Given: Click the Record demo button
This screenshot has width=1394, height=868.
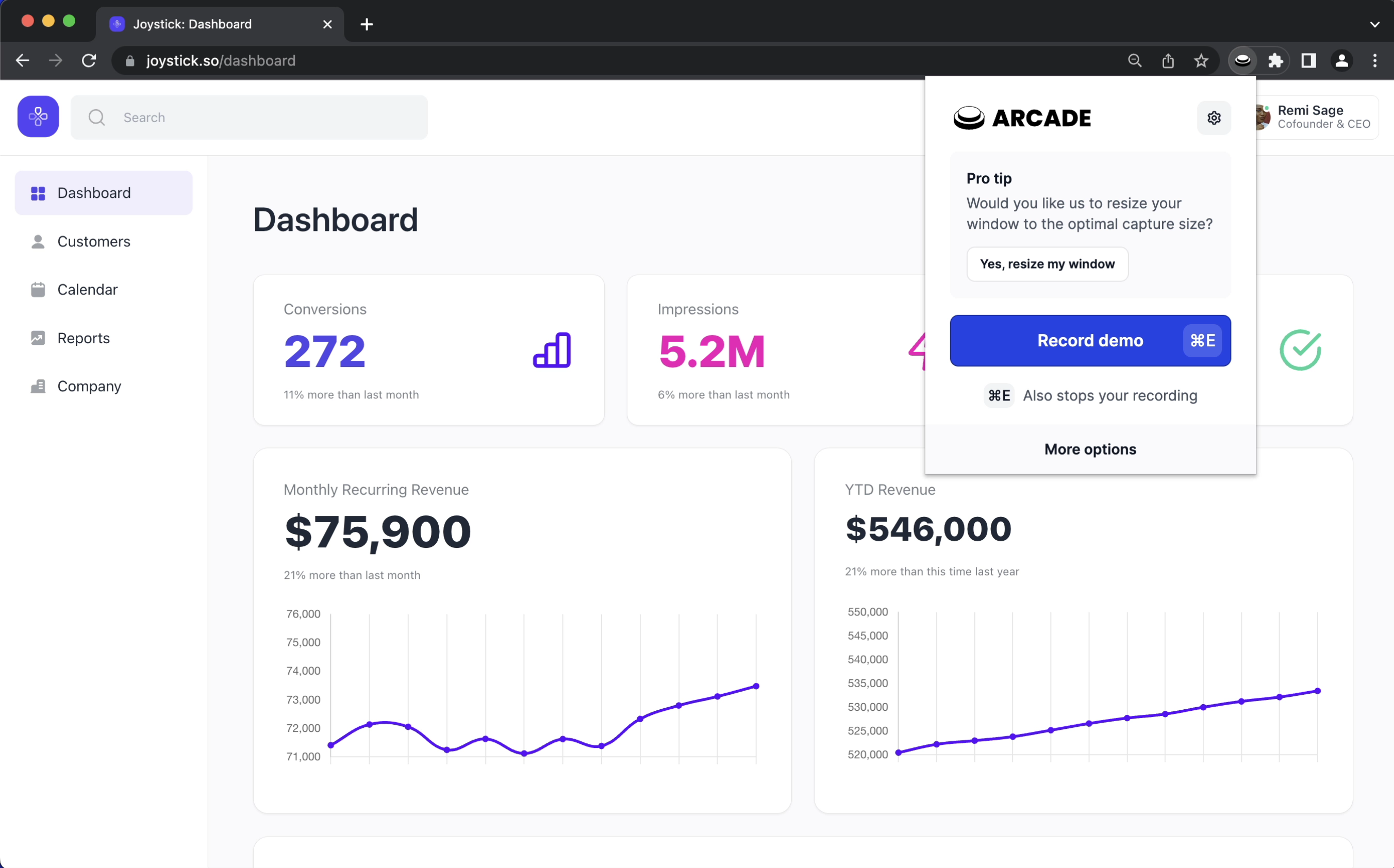Looking at the screenshot, I should point(1090,340).
